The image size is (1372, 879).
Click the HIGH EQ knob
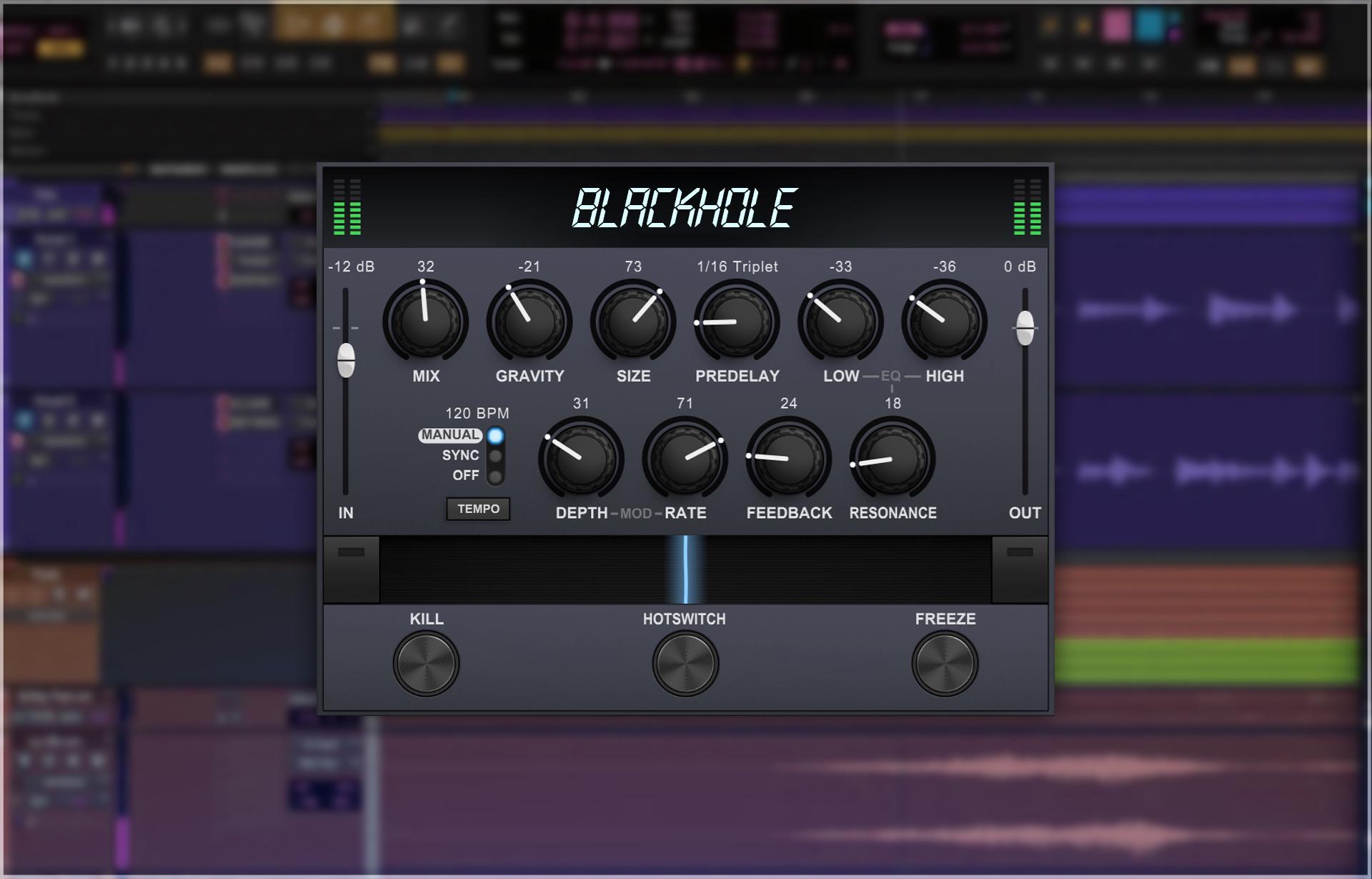(x=944, y=321)
